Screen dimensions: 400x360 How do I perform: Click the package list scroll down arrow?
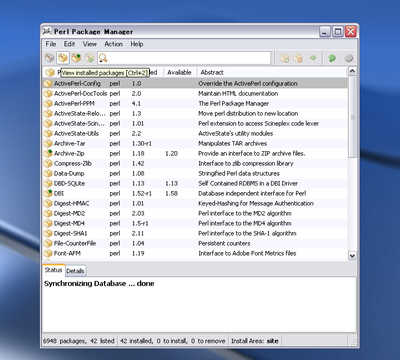(x=352, y=256)
